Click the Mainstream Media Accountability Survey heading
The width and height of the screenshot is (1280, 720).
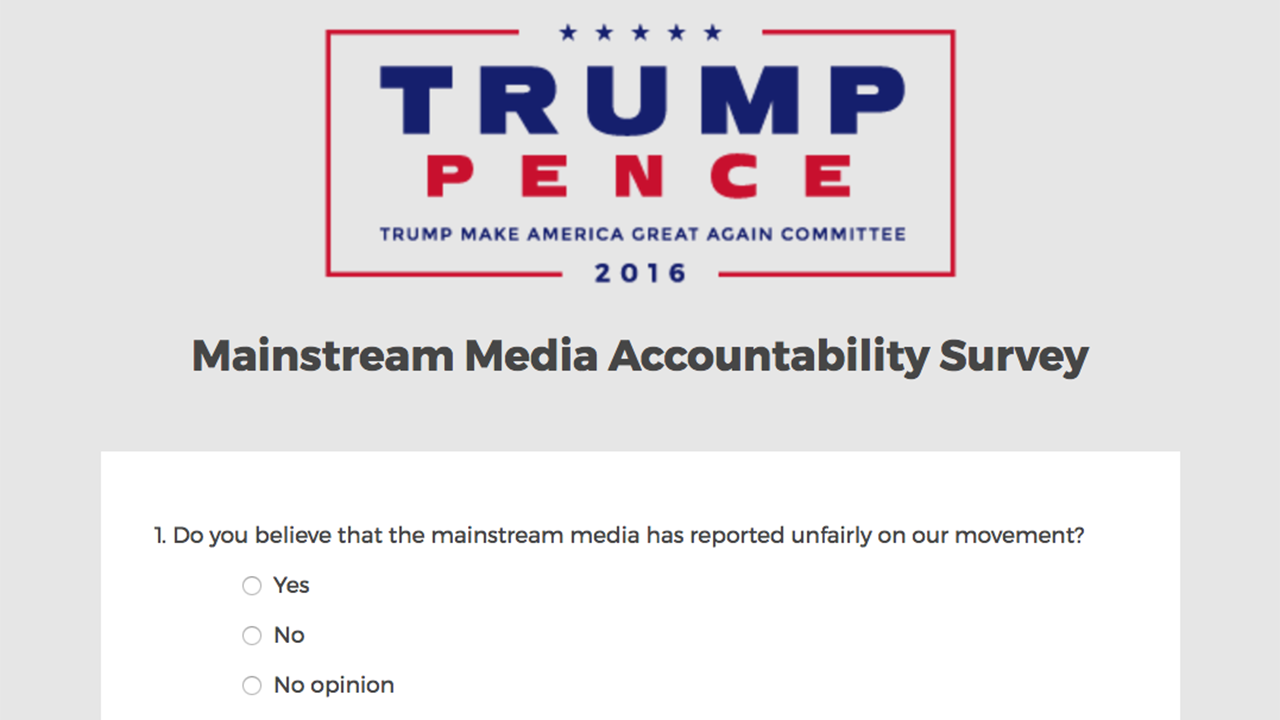tap(640, 357)
